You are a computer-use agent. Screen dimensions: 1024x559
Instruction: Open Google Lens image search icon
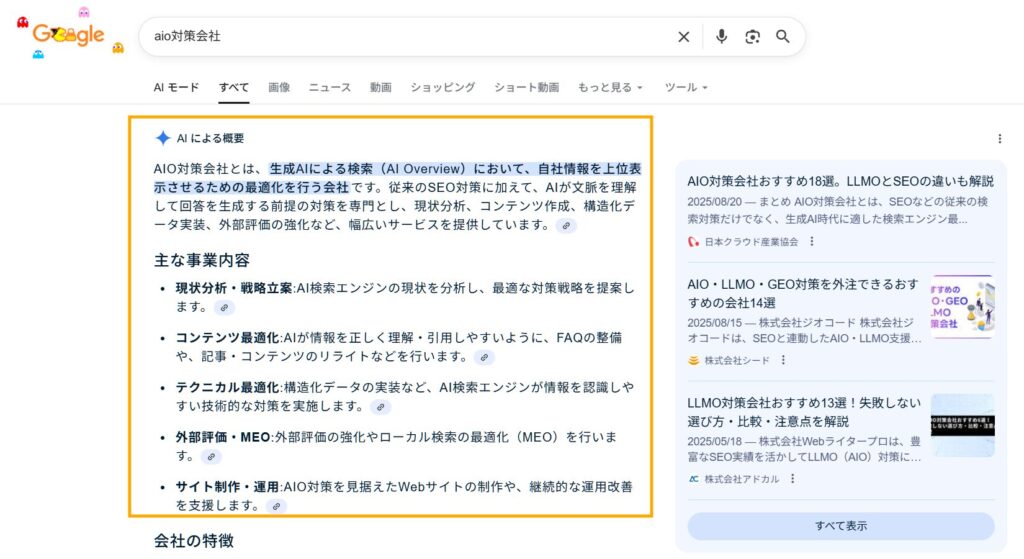[752, 37]
